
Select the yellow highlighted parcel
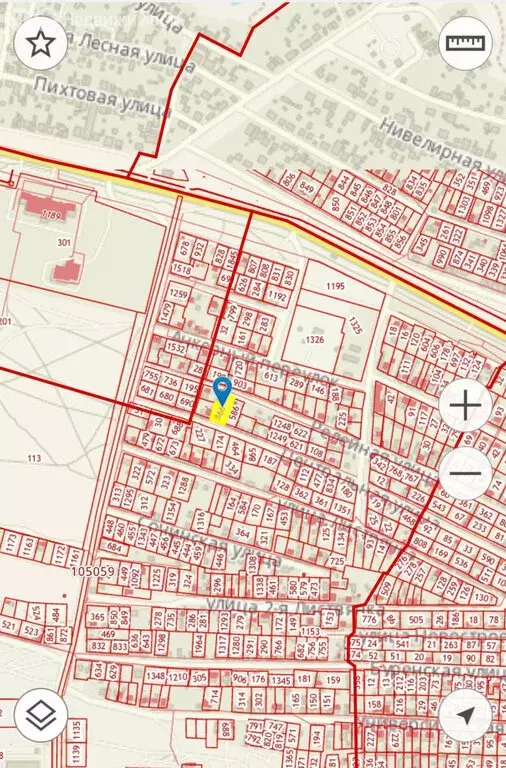(x=221, y=410)
